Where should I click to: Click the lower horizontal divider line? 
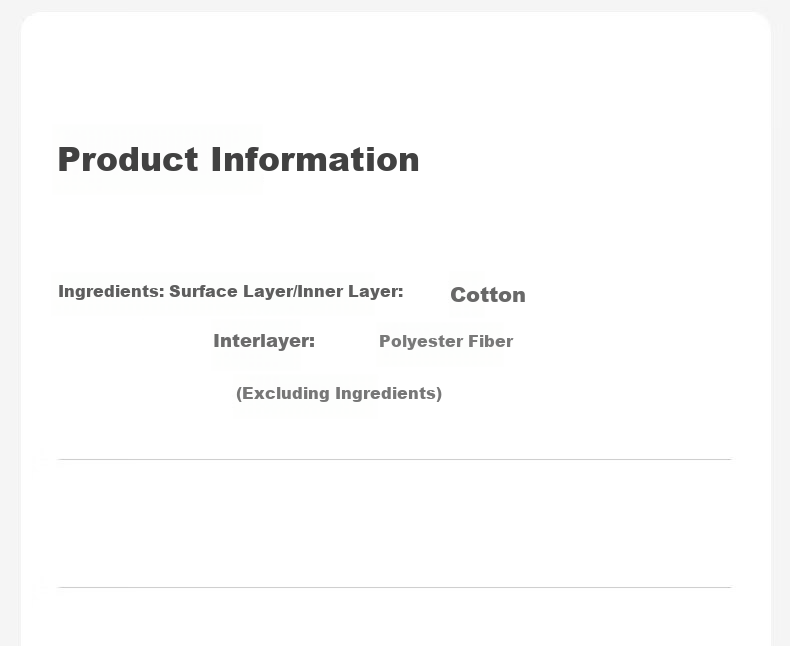coord(394,588)
